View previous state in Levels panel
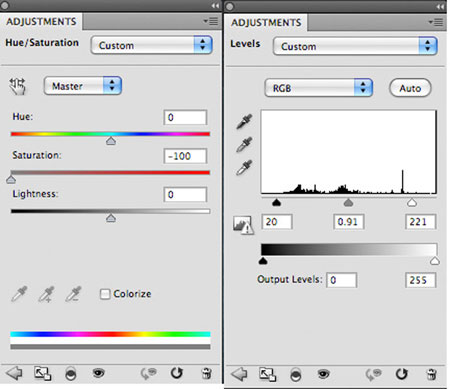 [373, 374]
